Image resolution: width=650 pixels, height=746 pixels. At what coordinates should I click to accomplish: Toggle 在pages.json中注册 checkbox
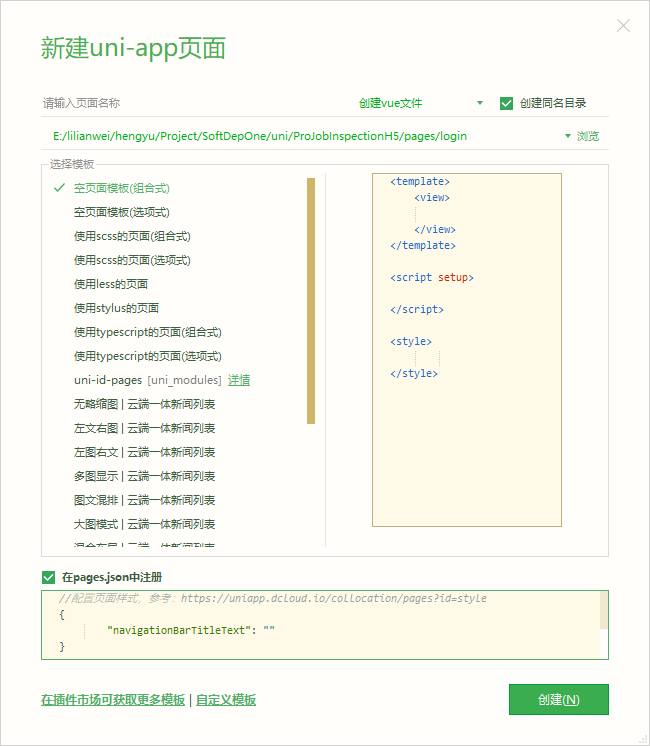tap(49, 578)
